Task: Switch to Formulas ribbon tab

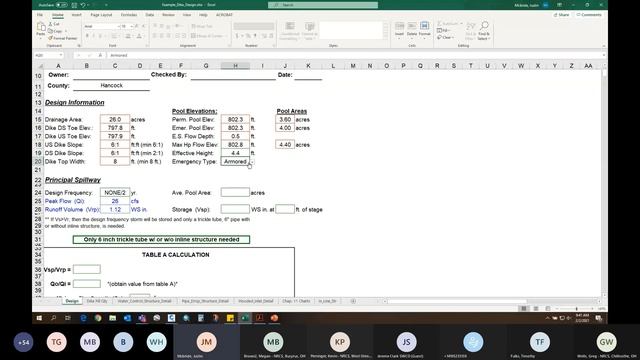Action: click(129, 15)
